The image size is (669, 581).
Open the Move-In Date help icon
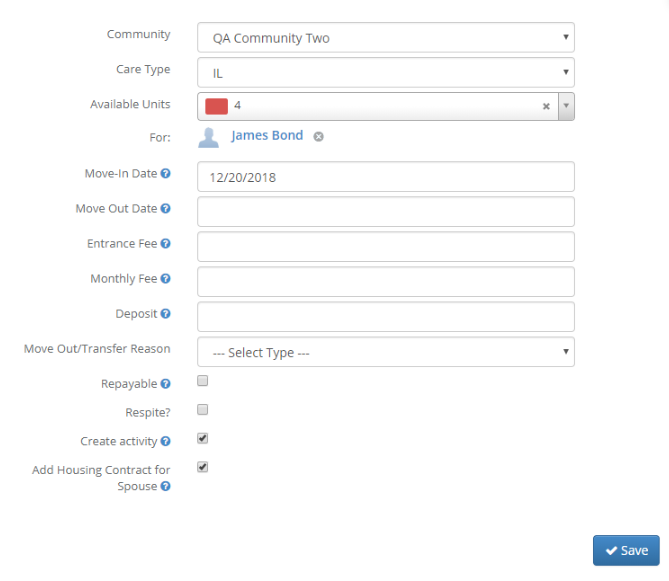coord(166,173)
